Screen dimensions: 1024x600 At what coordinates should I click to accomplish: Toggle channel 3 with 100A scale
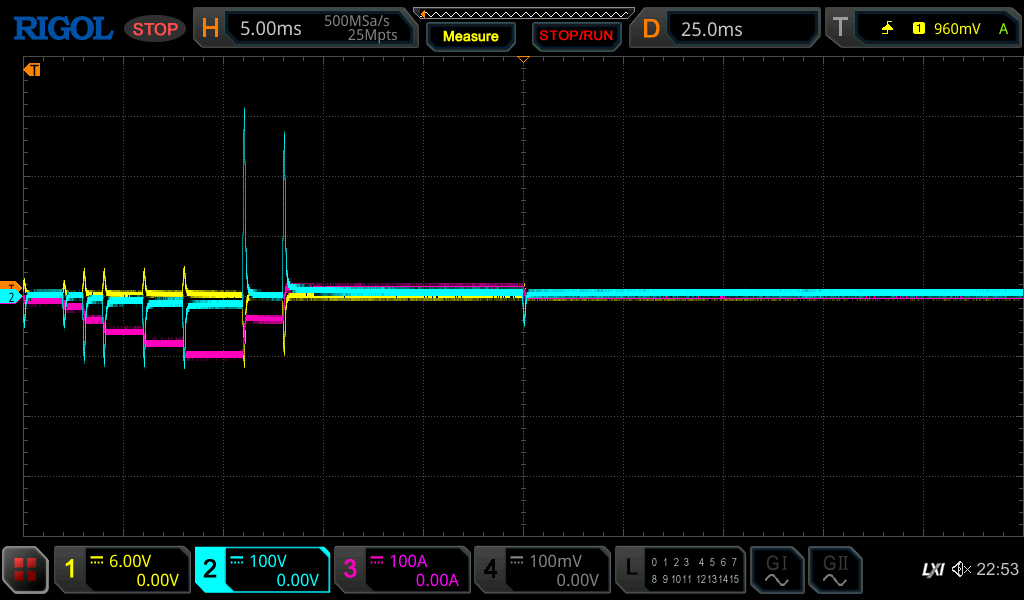tap(402, 570)
